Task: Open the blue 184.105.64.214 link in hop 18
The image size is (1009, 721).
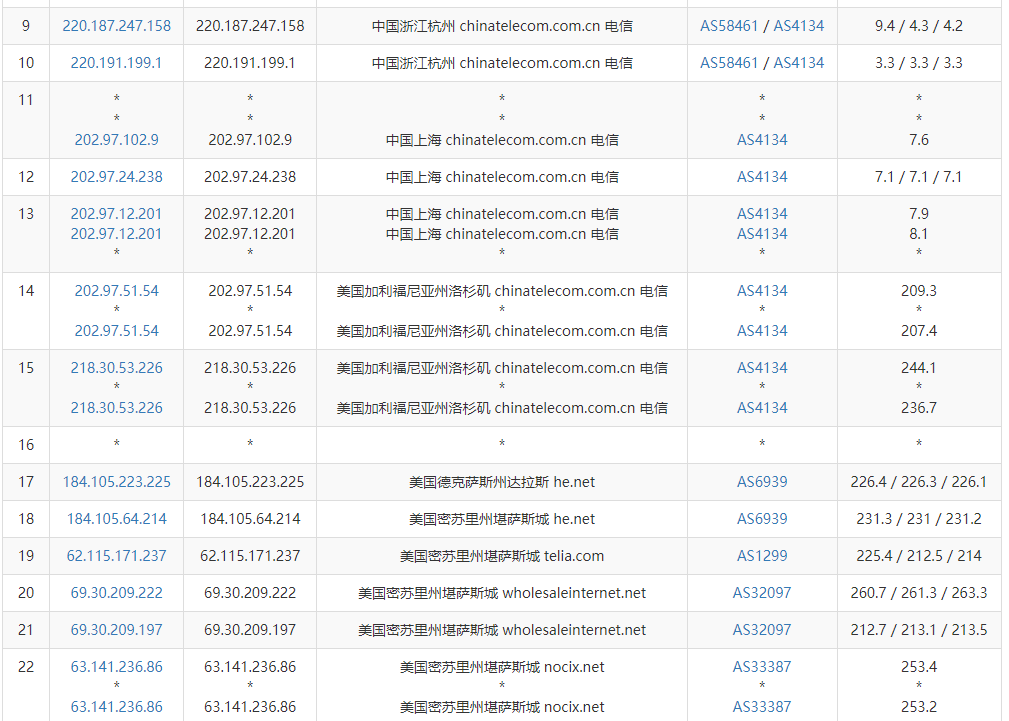Action: tap(116, 519)
